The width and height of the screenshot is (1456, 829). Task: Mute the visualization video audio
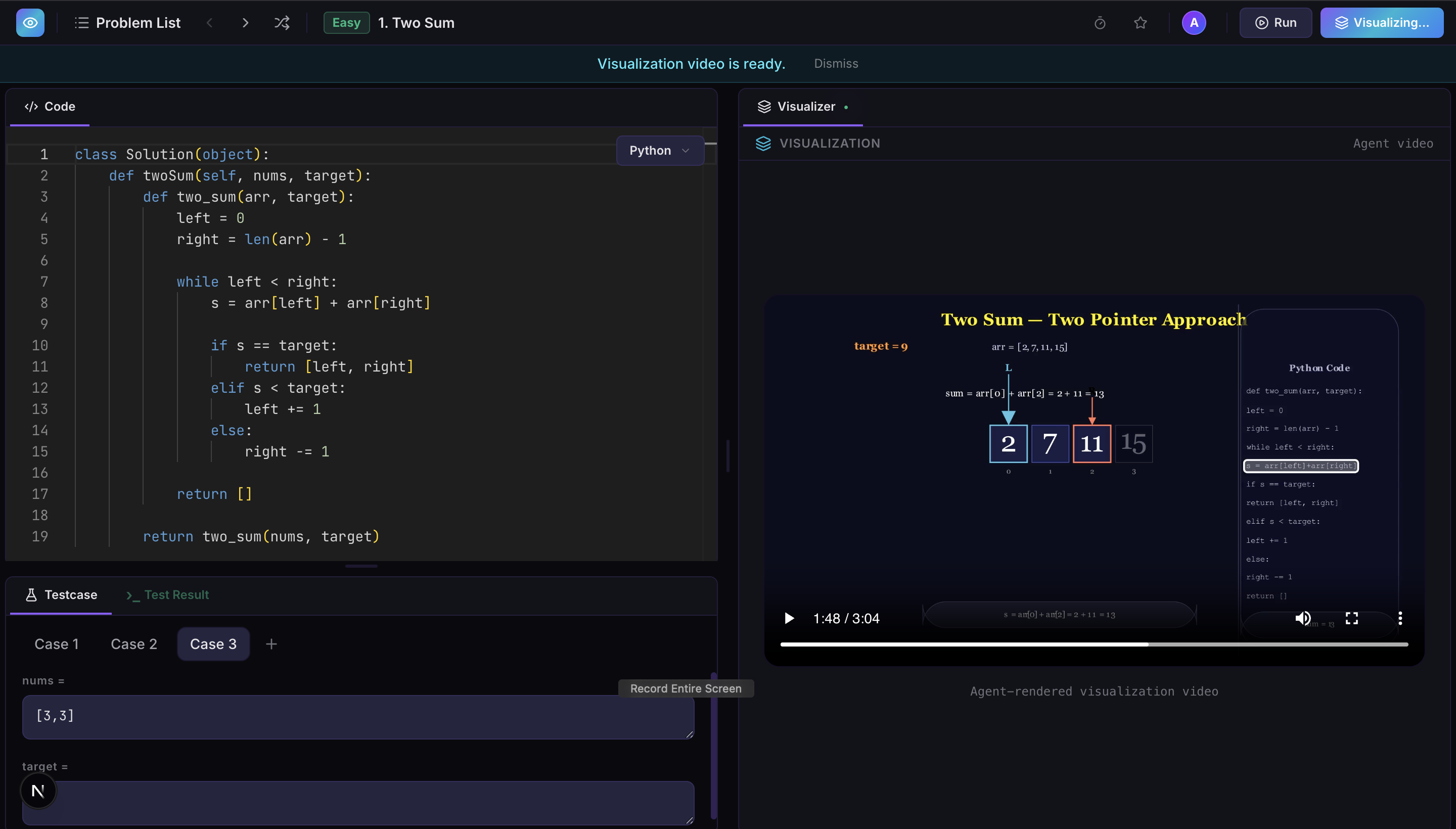click(x=1303, y=618)
